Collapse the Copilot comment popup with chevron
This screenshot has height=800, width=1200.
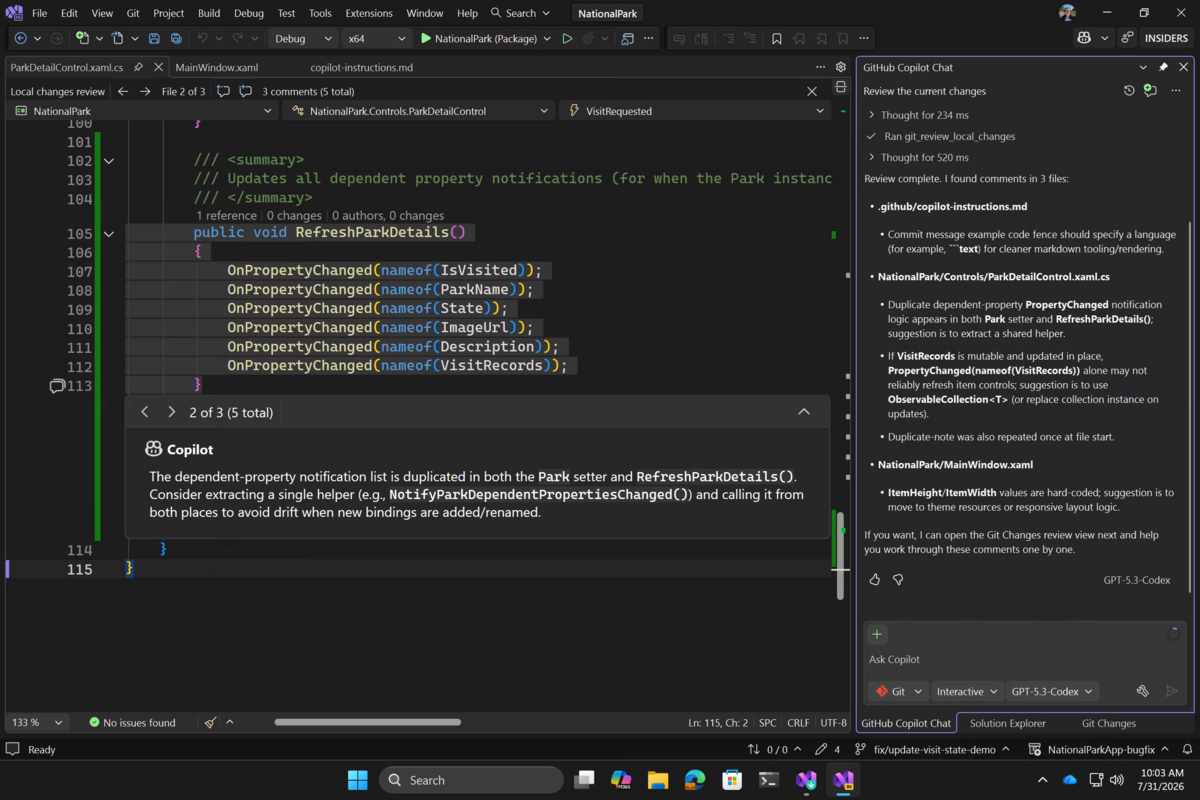[804, 412]
